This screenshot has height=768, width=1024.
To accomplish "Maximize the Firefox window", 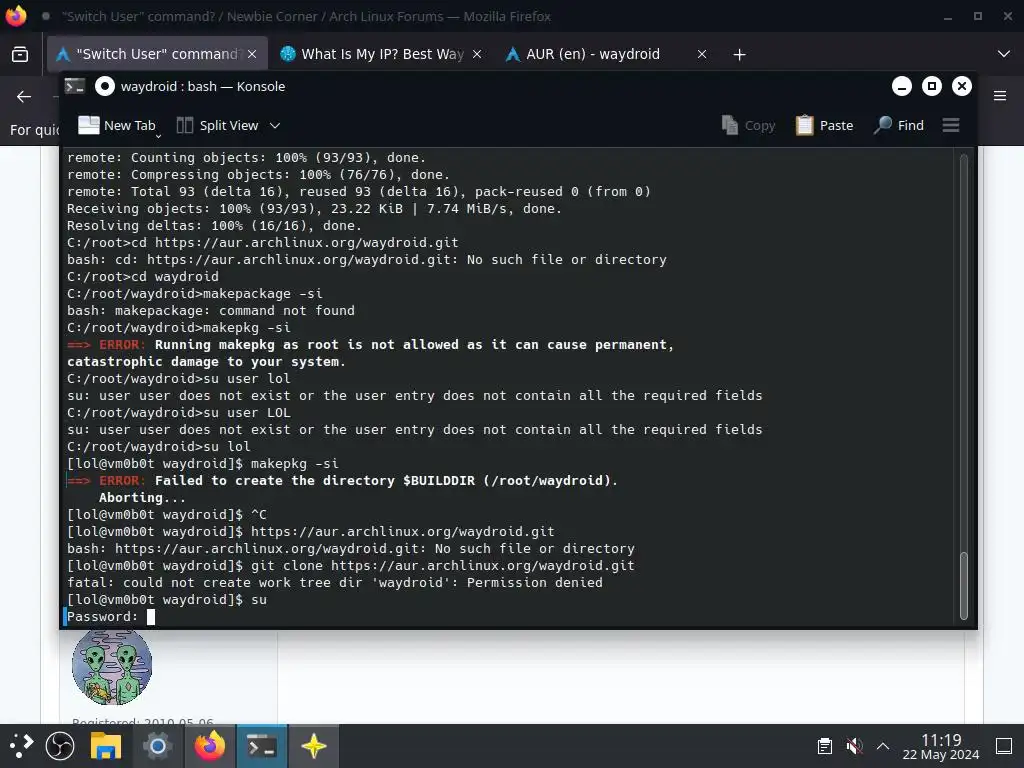I will coord(978,16).
